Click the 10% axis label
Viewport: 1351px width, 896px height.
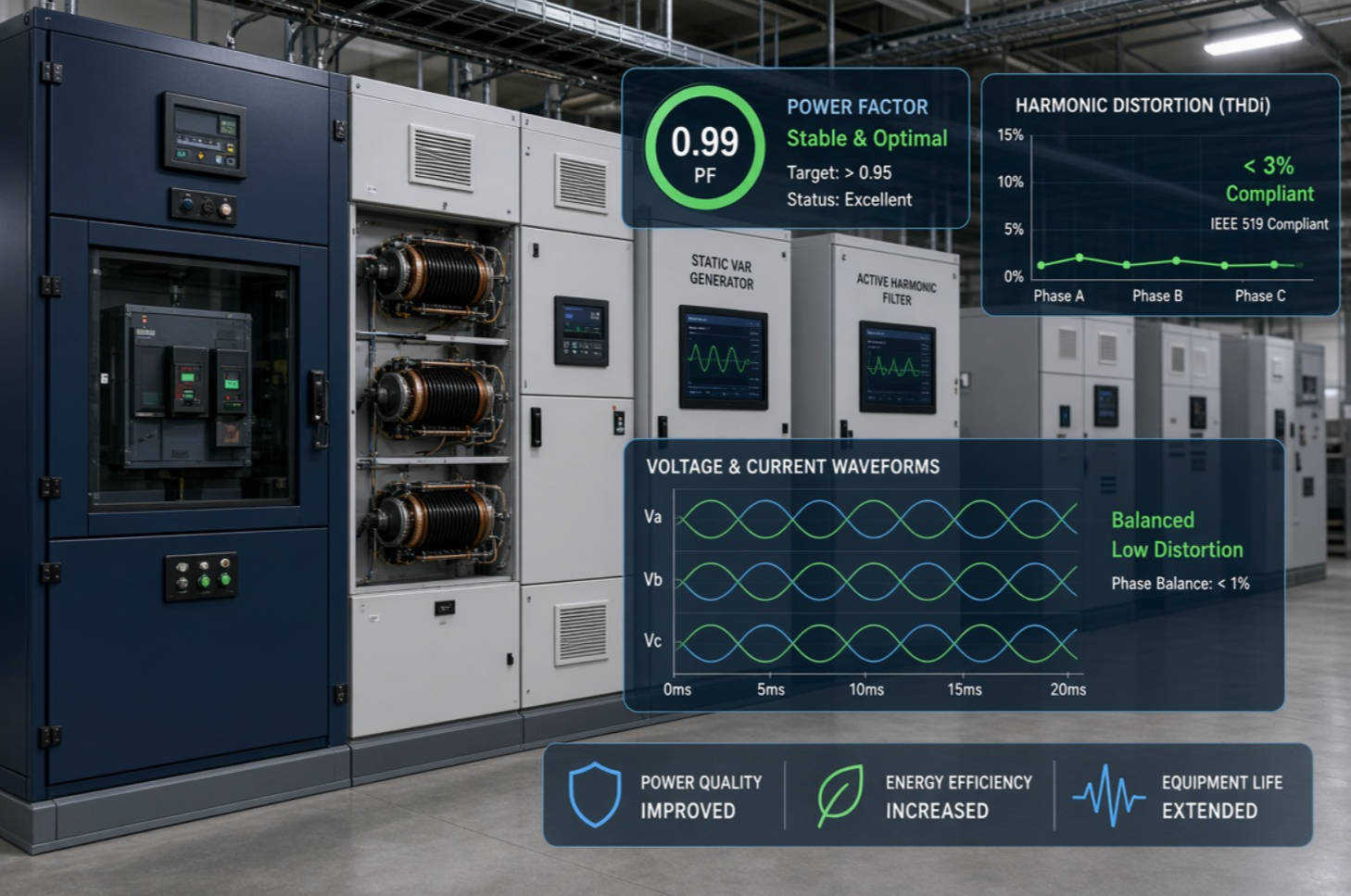point(1010,182)
